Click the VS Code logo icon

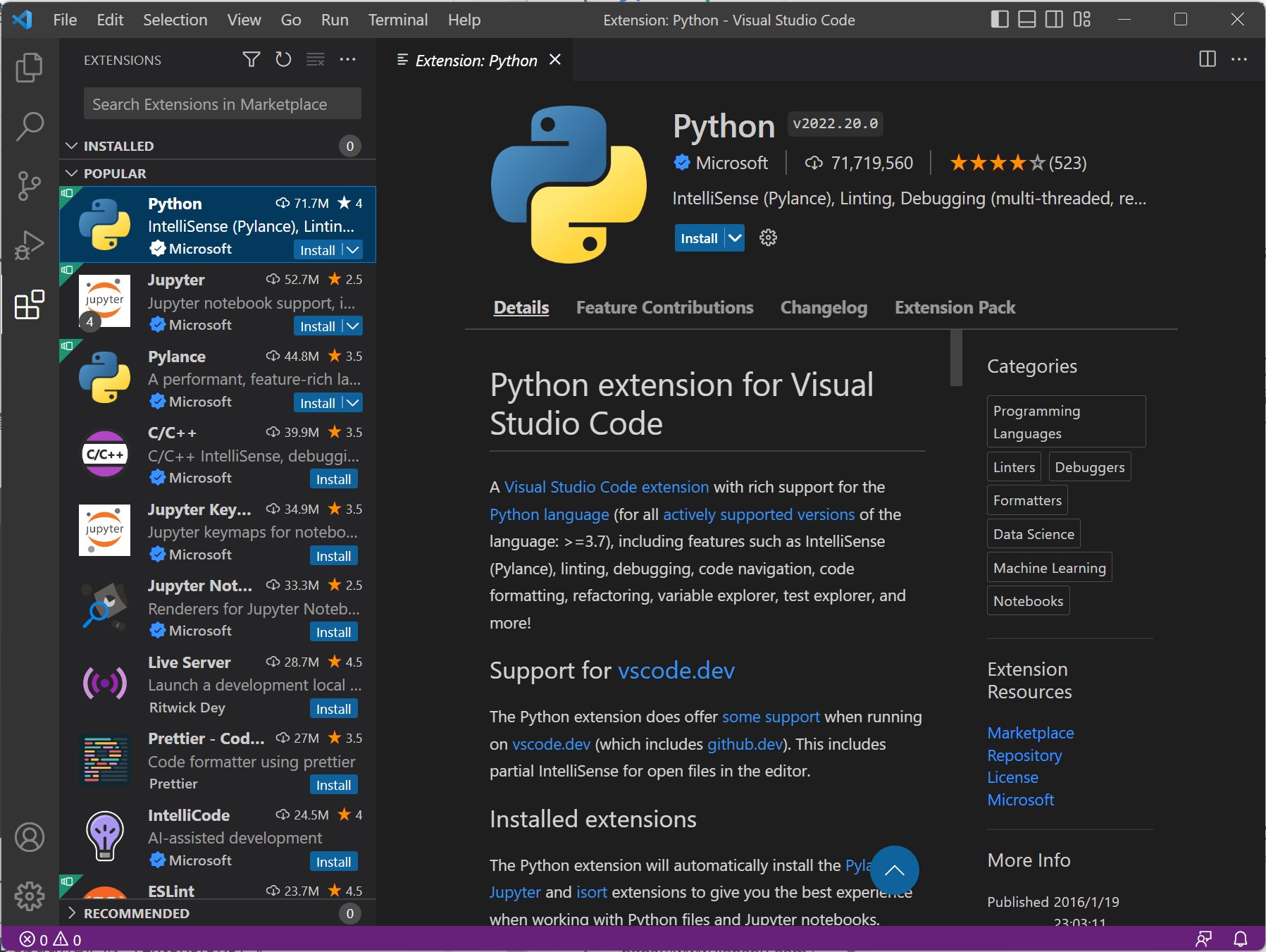pyautogui.click(x=23, y=20)
